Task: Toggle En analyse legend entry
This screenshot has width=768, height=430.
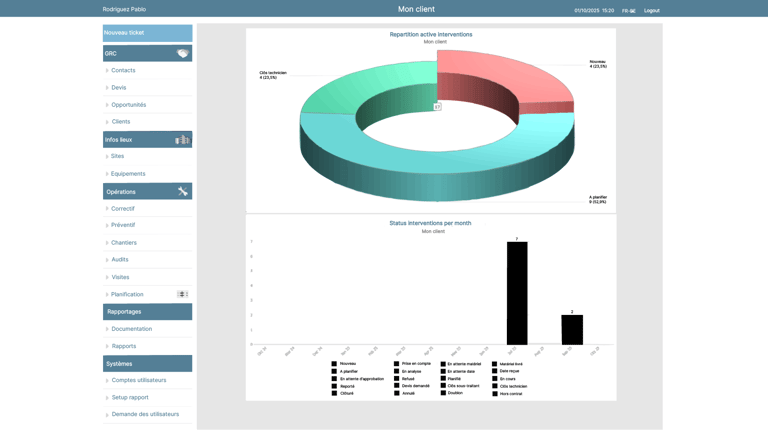Action: pos(408,371)
